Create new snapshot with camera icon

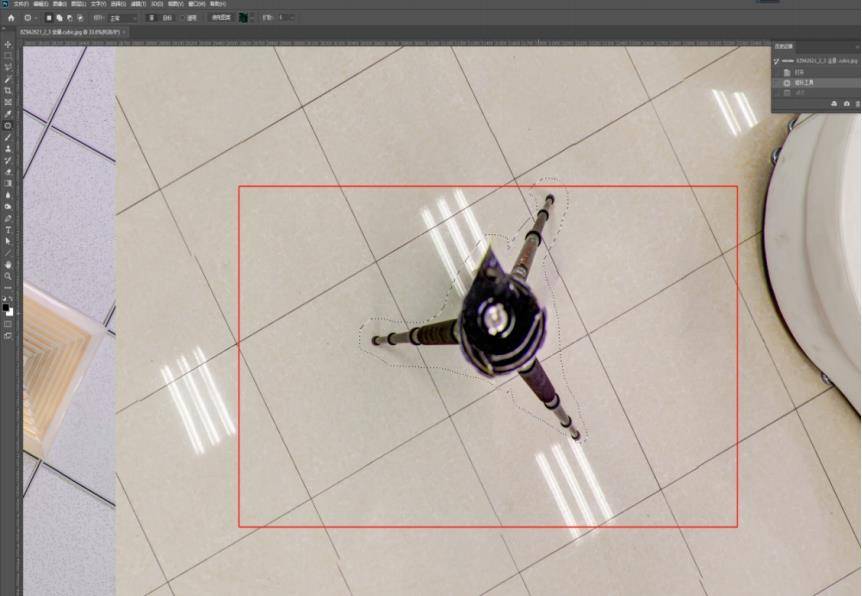coord(846,103)
